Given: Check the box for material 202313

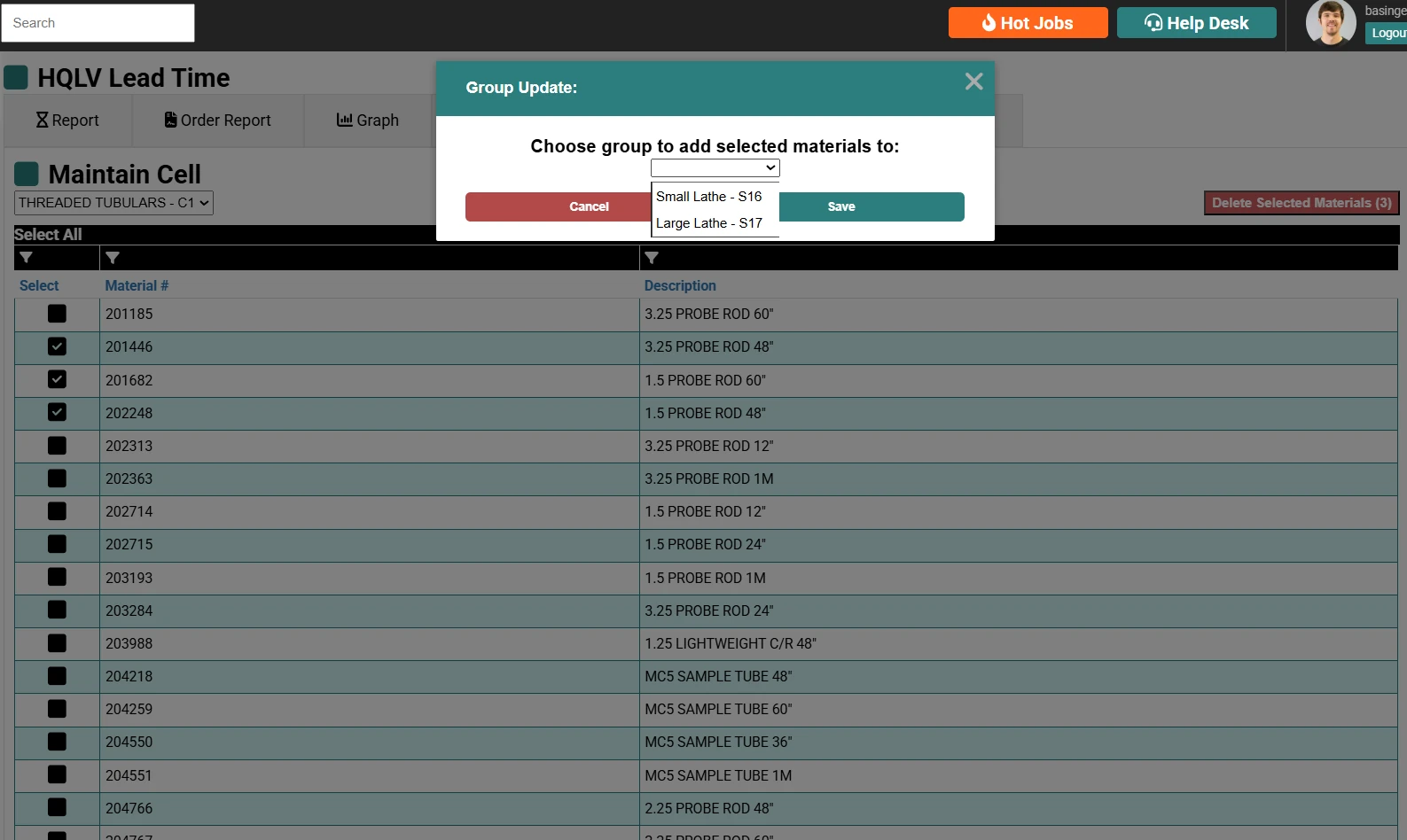Looking at the screenshot, I should point(57,446).
